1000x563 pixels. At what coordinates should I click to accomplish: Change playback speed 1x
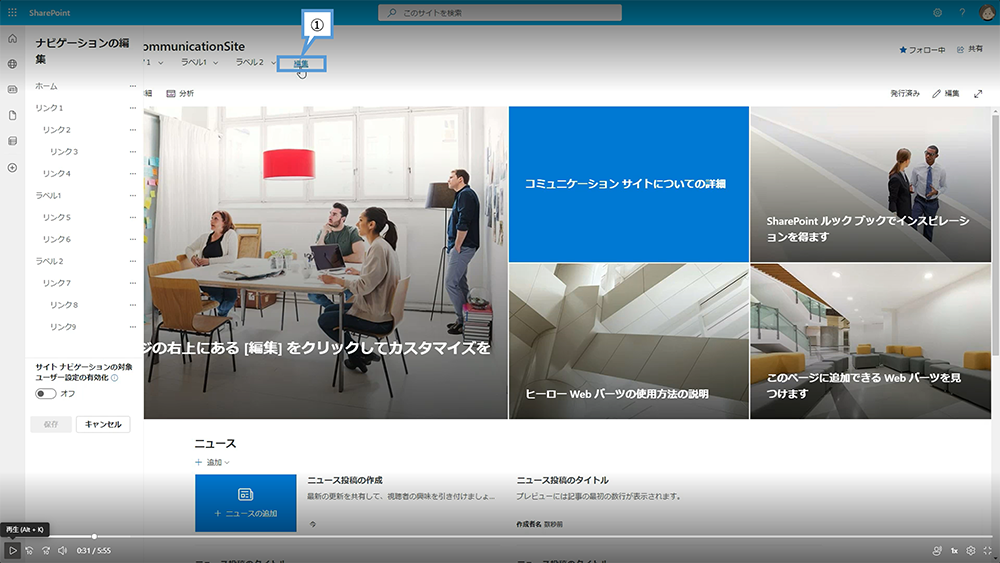pos(954,550)
